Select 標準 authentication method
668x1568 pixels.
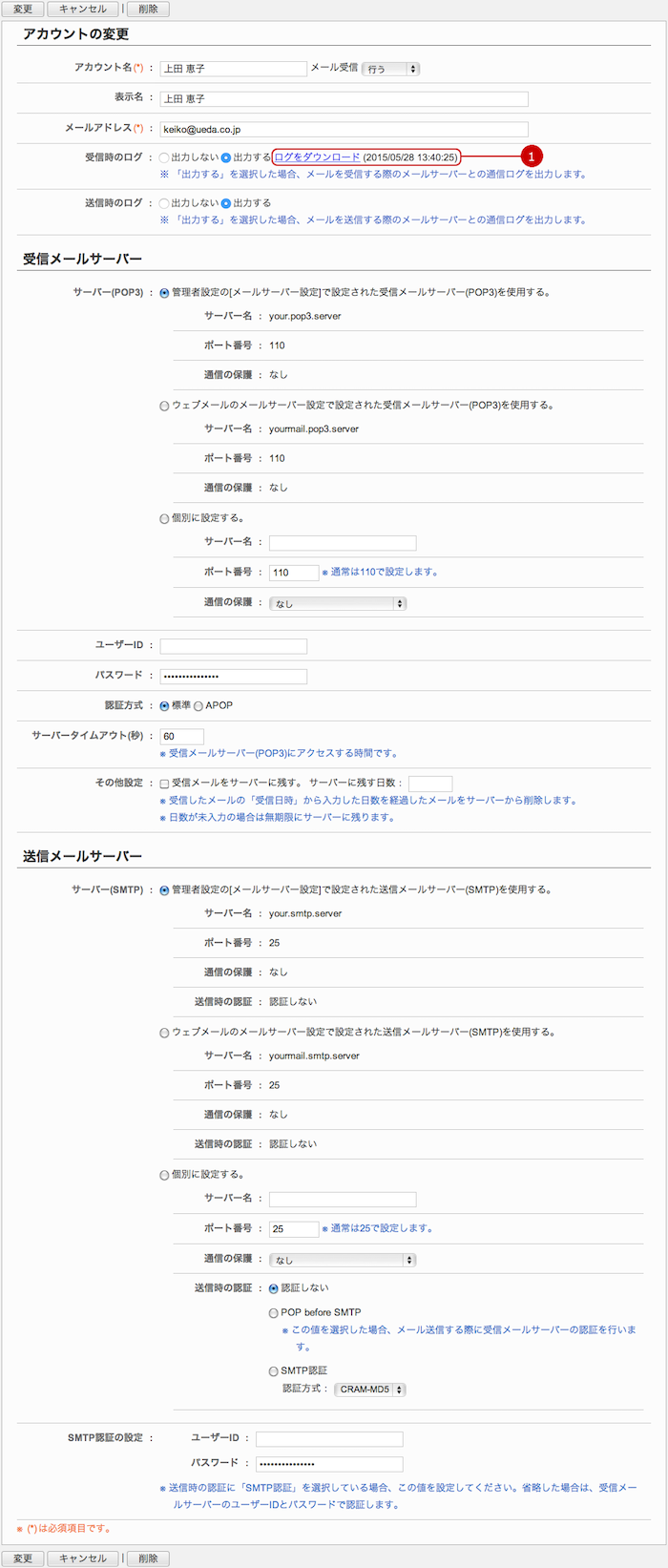coord(165,706)
